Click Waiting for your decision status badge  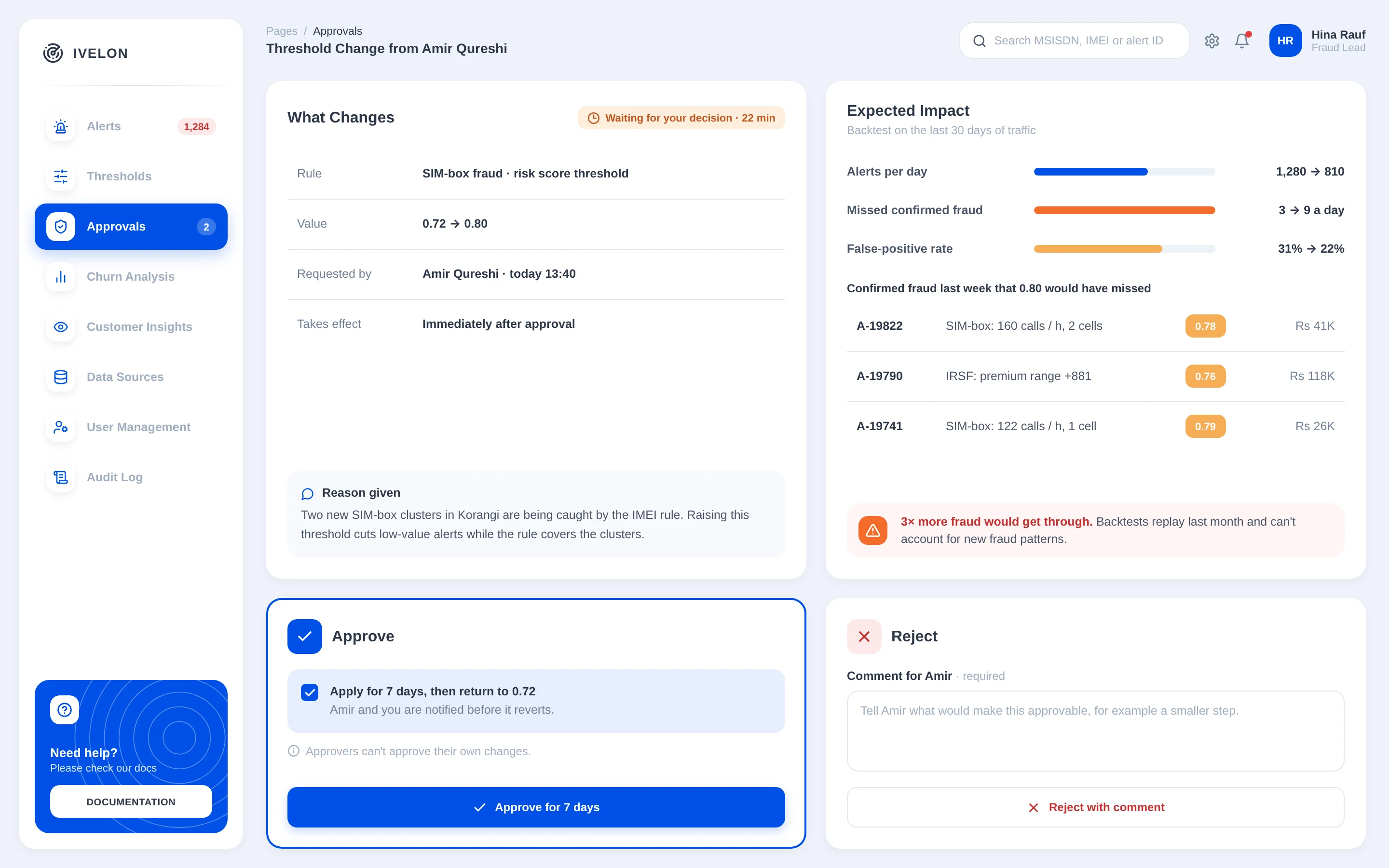tap(681, 118)
